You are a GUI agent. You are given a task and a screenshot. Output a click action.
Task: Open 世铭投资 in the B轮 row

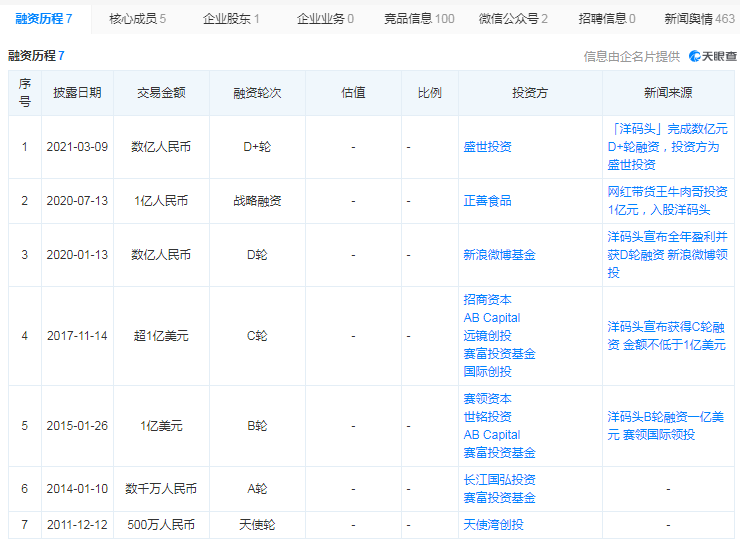(x=487, y=417)
